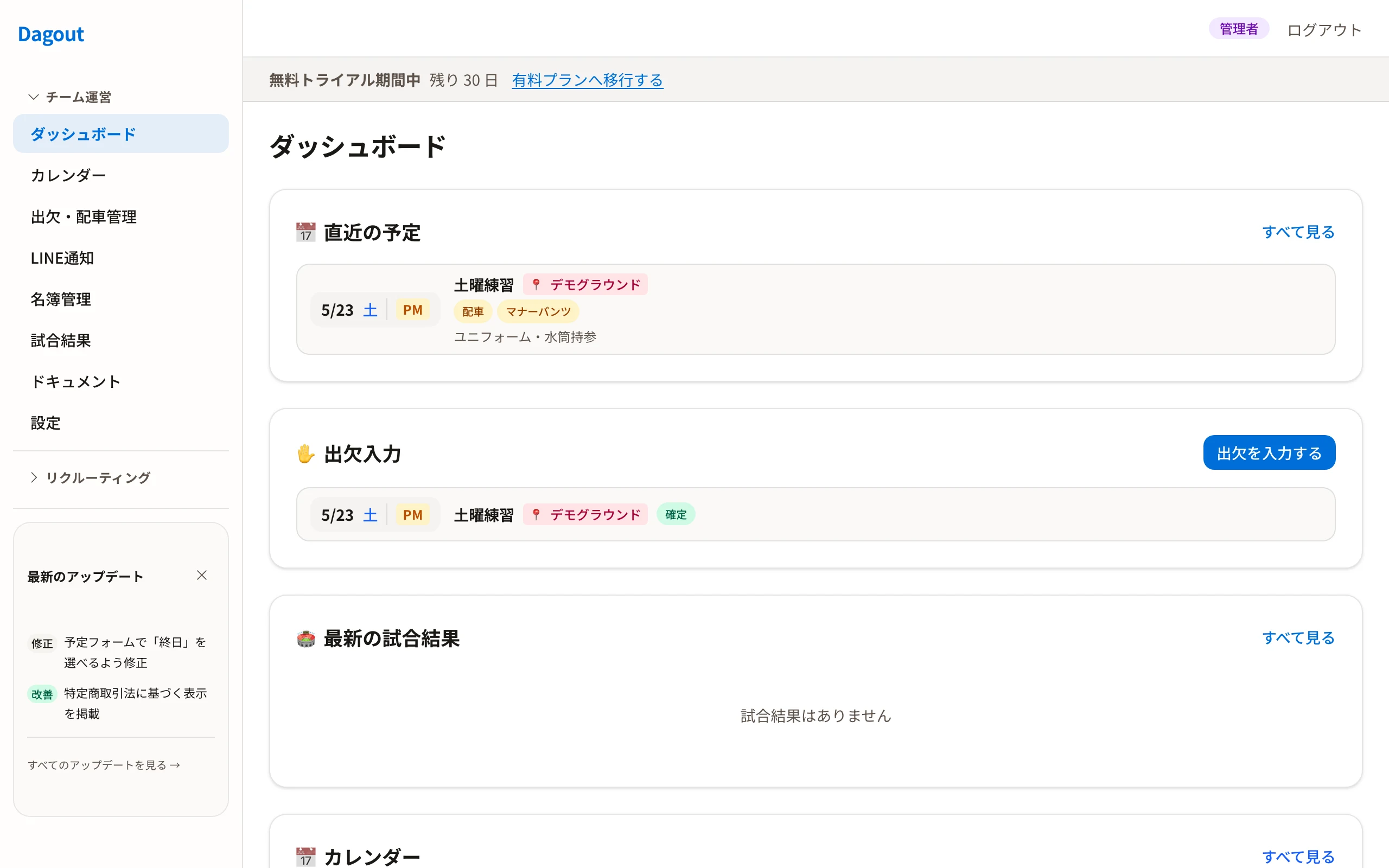Collapse the チーム運営 section chevron
Viewport: 1389px width, 868px height.
(x=34, y=97)
